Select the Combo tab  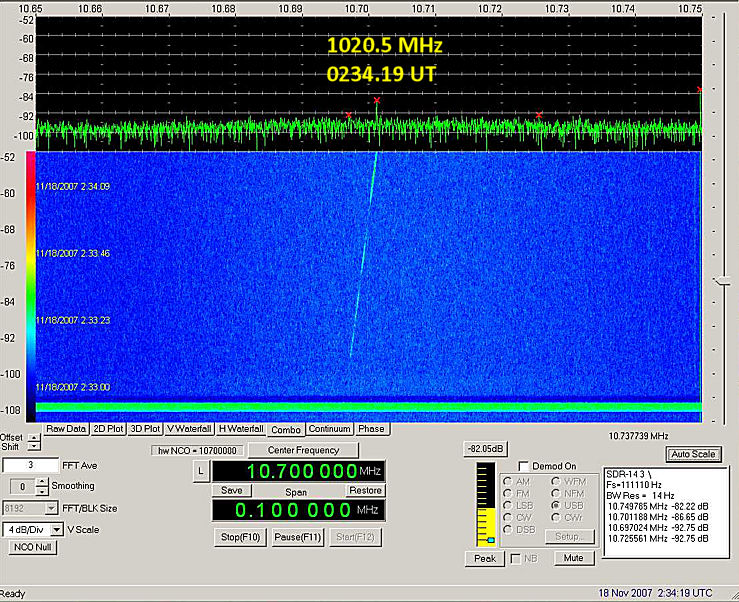(286, 429)
